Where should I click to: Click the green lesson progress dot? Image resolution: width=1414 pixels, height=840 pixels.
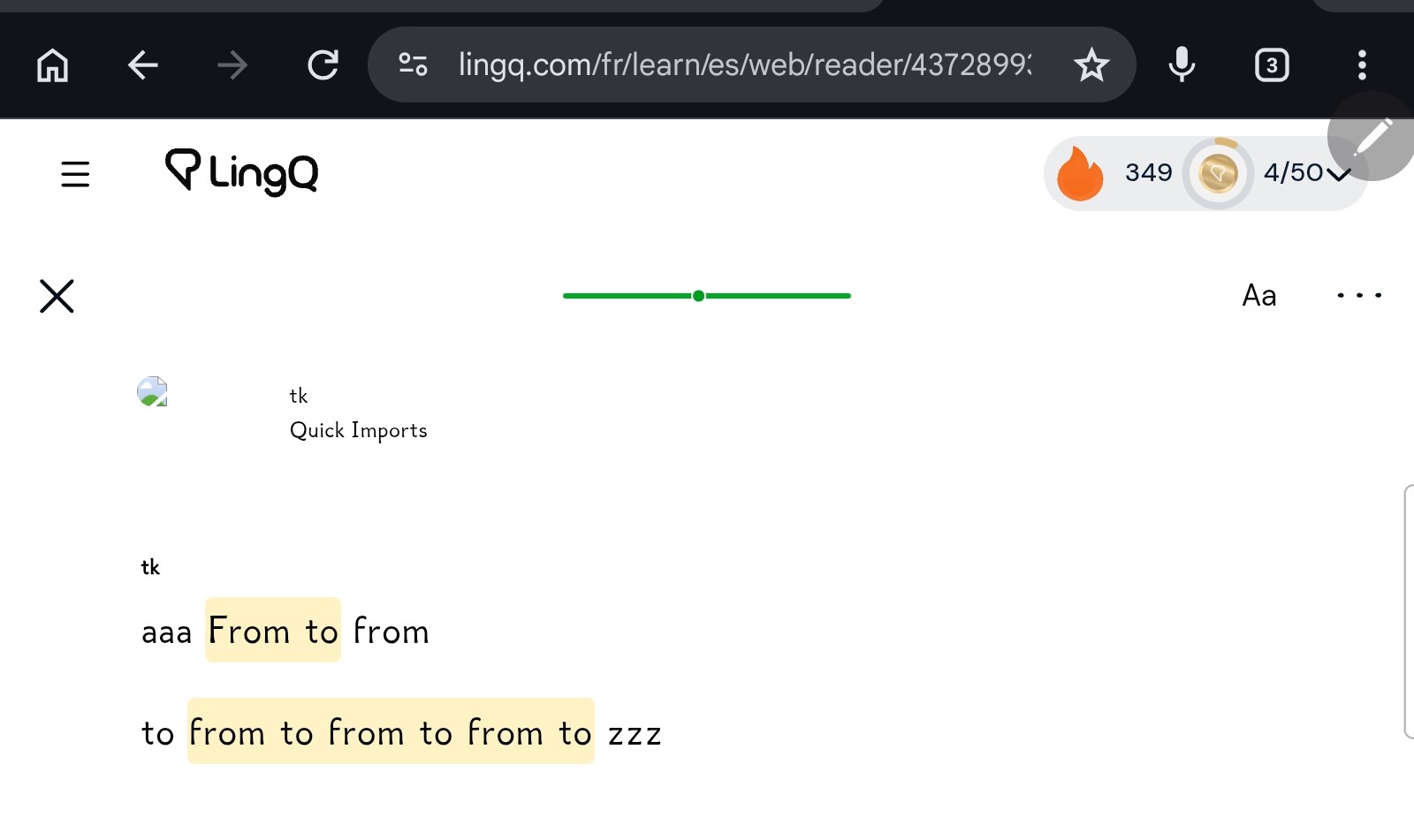698,296
